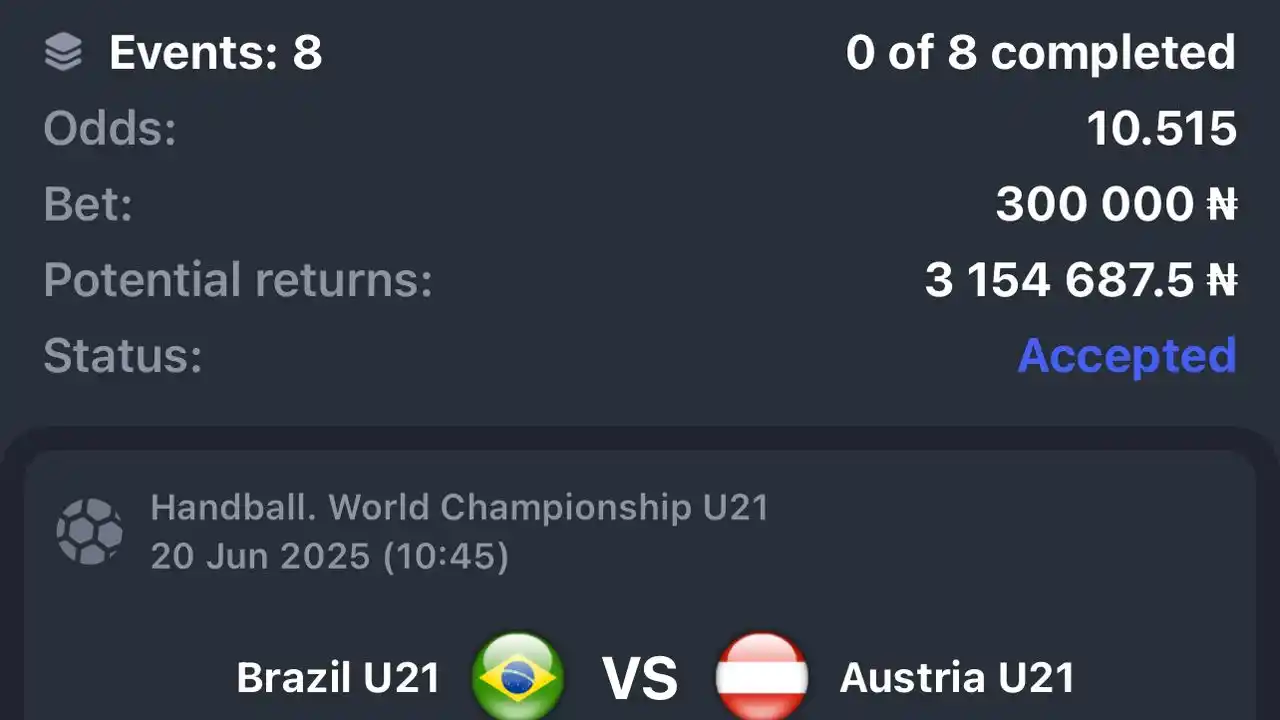Tap the Brazil flag icon

click(x=518, y=677)
